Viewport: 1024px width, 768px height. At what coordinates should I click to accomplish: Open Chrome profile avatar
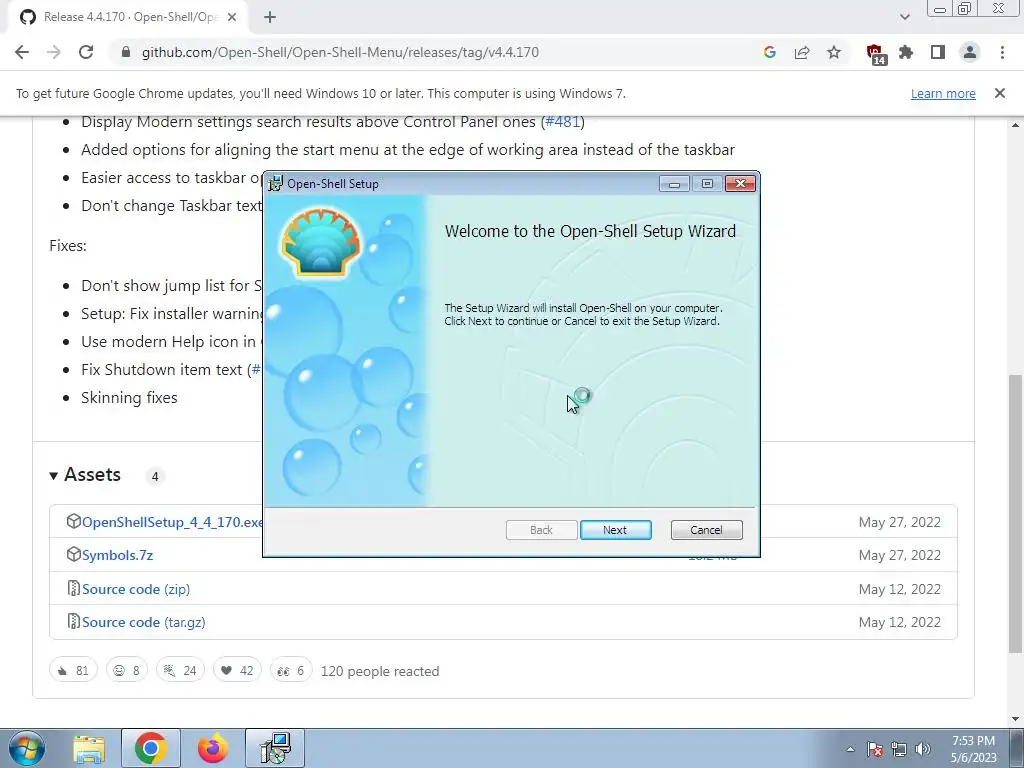[x=970, y=52]
